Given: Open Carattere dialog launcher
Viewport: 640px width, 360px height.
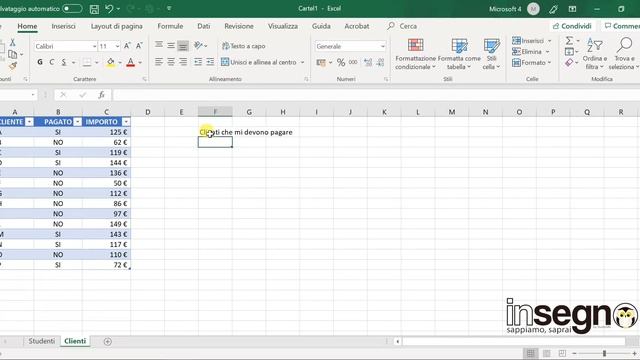Looking at the screenshot, I should click(144, 79).
